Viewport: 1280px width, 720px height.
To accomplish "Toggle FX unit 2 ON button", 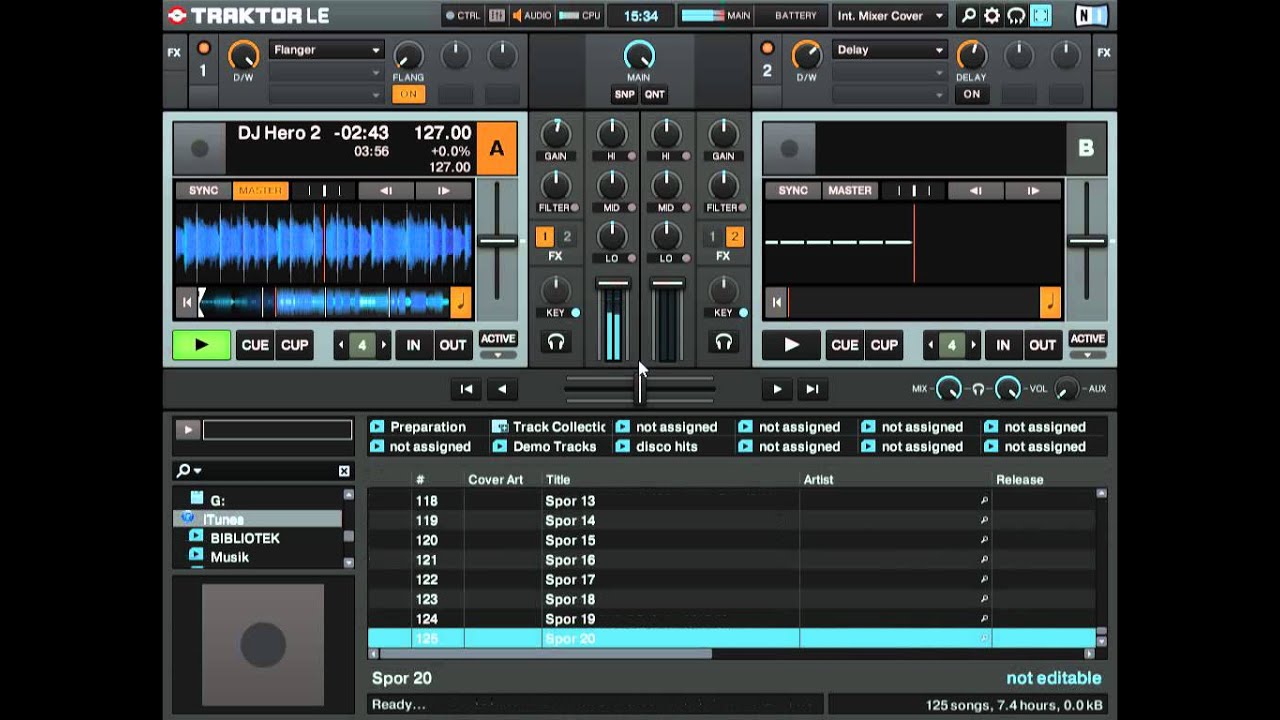I will [x=972, y=94].
